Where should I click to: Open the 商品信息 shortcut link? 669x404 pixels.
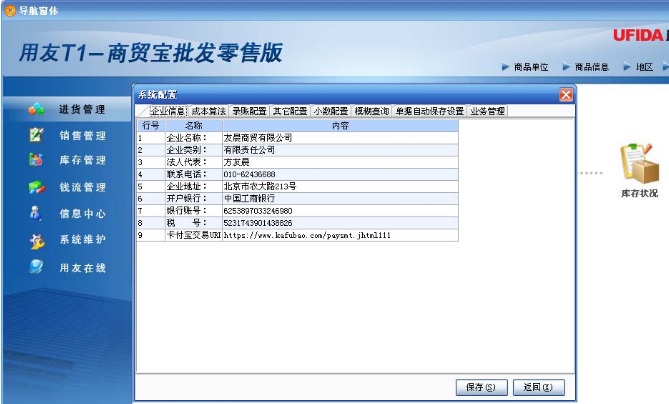pyautogui.click(x=592, y=67)
